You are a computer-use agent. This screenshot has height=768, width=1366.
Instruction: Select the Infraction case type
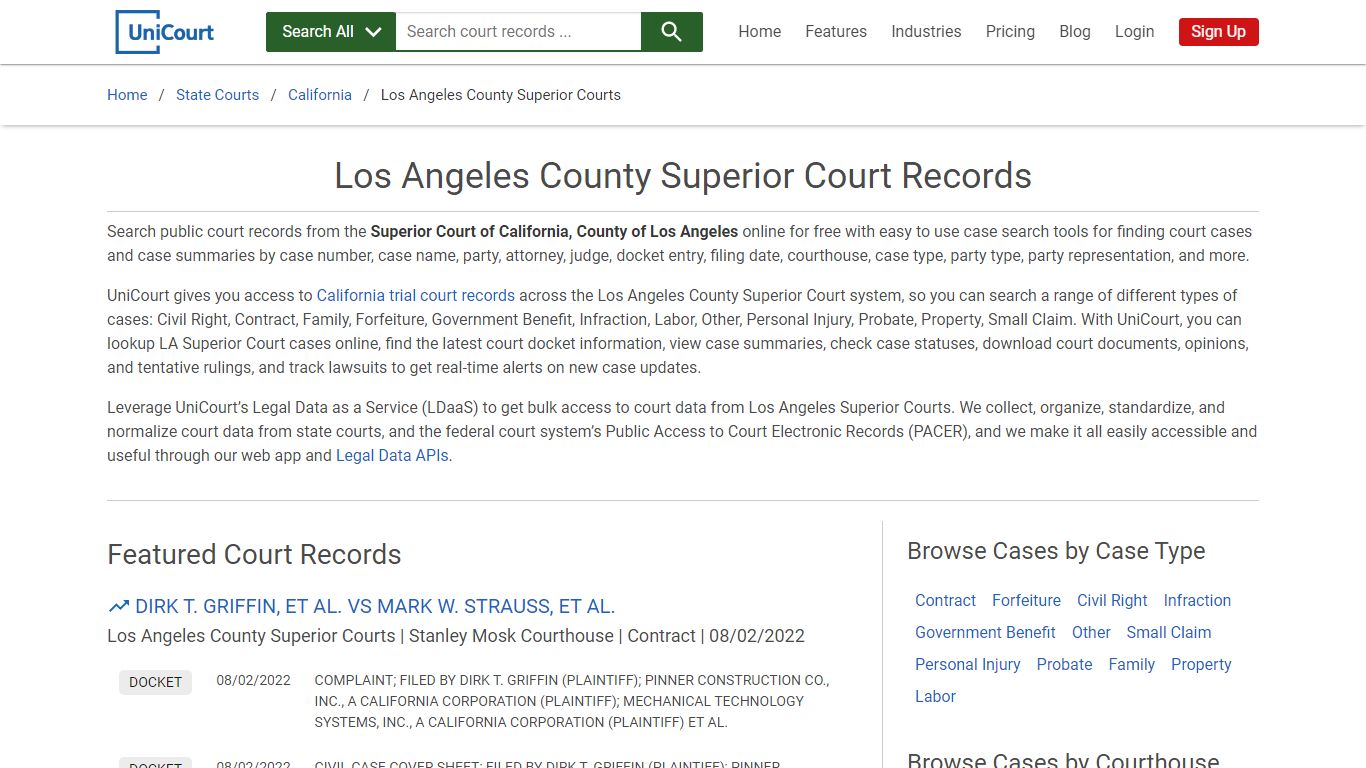coord(1197,601)
